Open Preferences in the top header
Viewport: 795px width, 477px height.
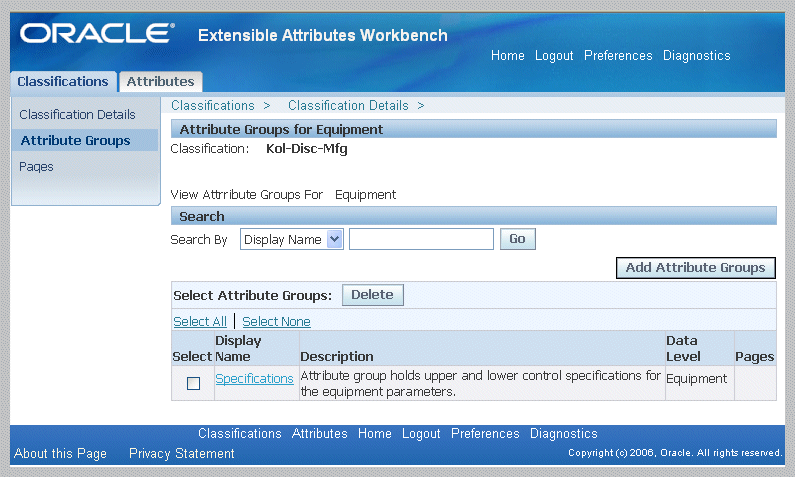(x=618, y=55)
